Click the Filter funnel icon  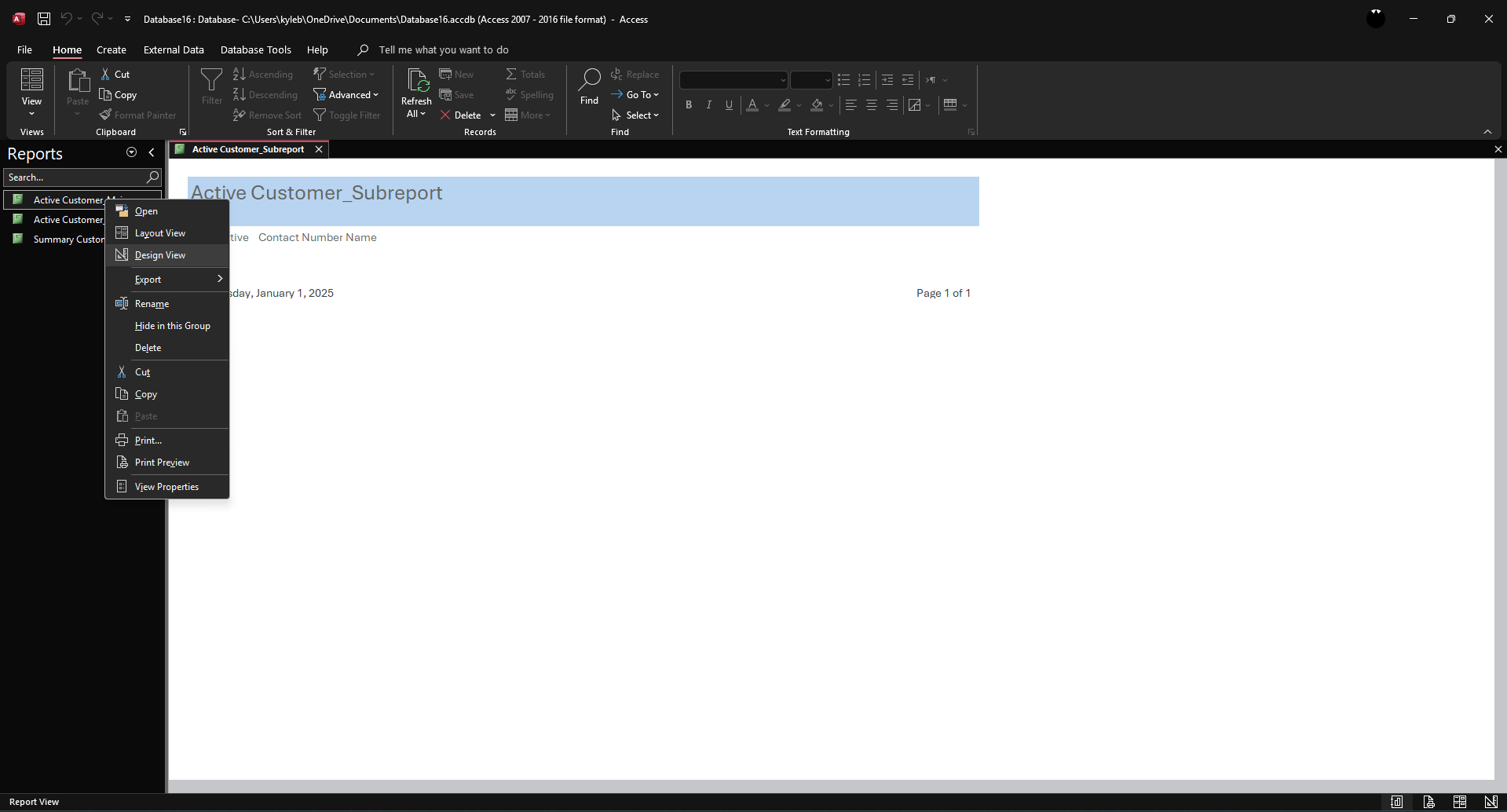pyautogui.click(x=211, y=86)
